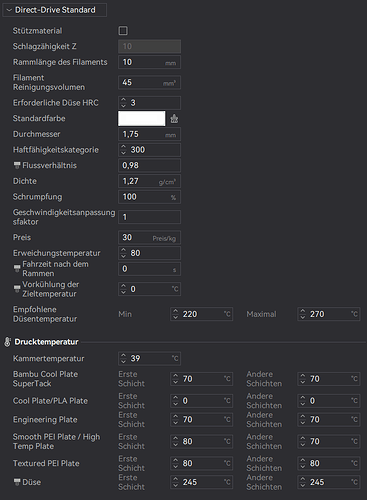Click the reset icon beside Standardfarbe swatch
This screenshot has width=367, height=500.
click(174, 119)
